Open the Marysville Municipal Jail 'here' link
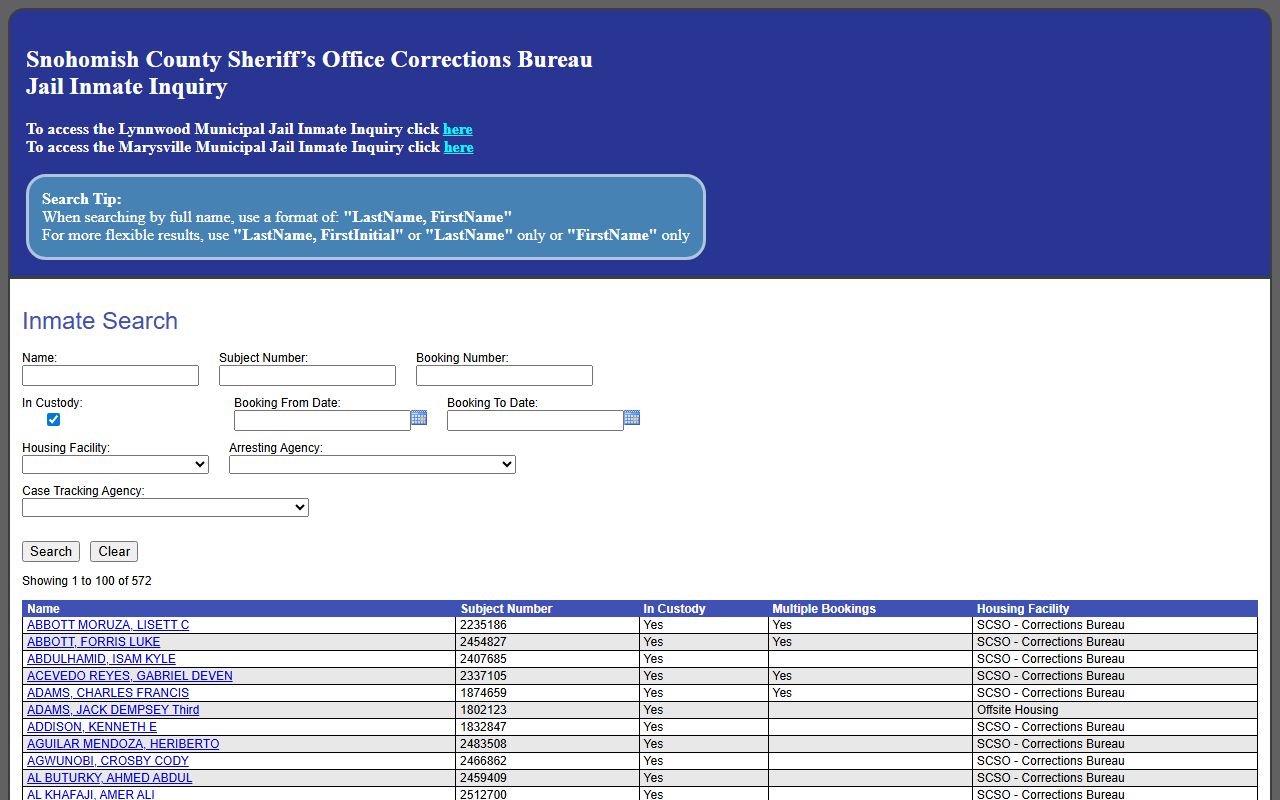Screen dimensions: 1280x800 [459, 147]
